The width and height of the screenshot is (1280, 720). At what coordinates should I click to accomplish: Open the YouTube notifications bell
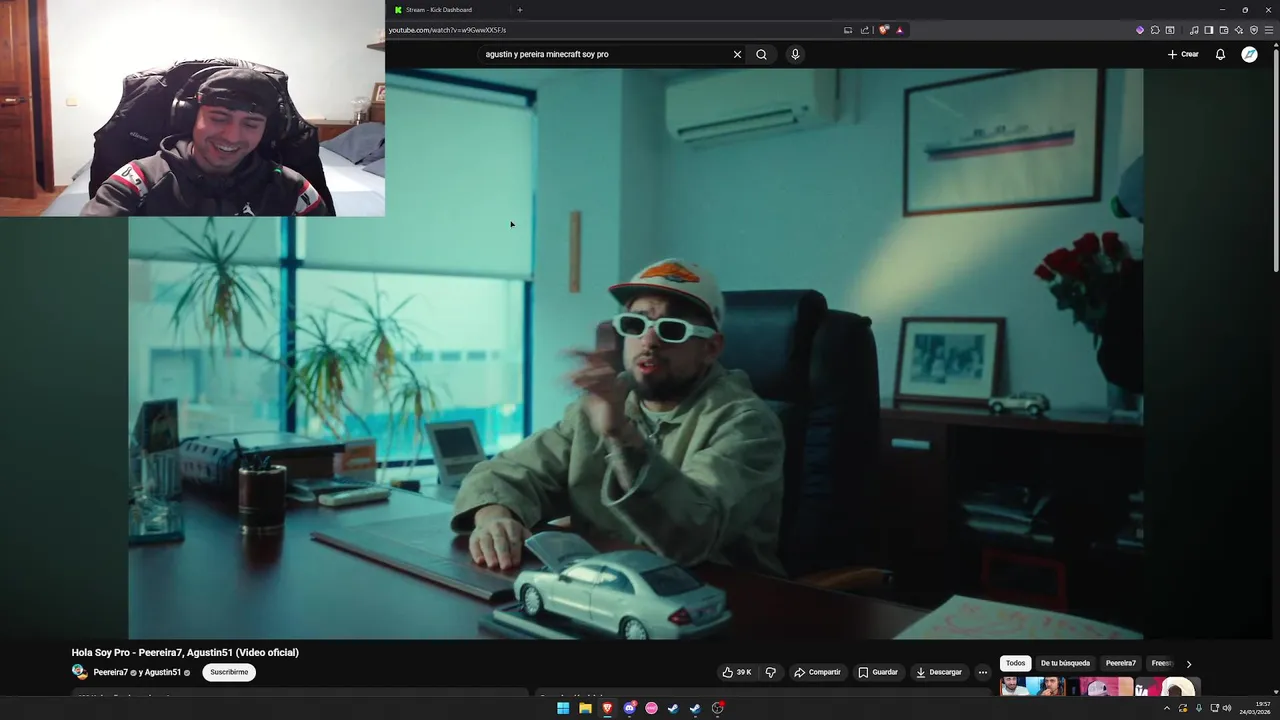pos(1220,54)
